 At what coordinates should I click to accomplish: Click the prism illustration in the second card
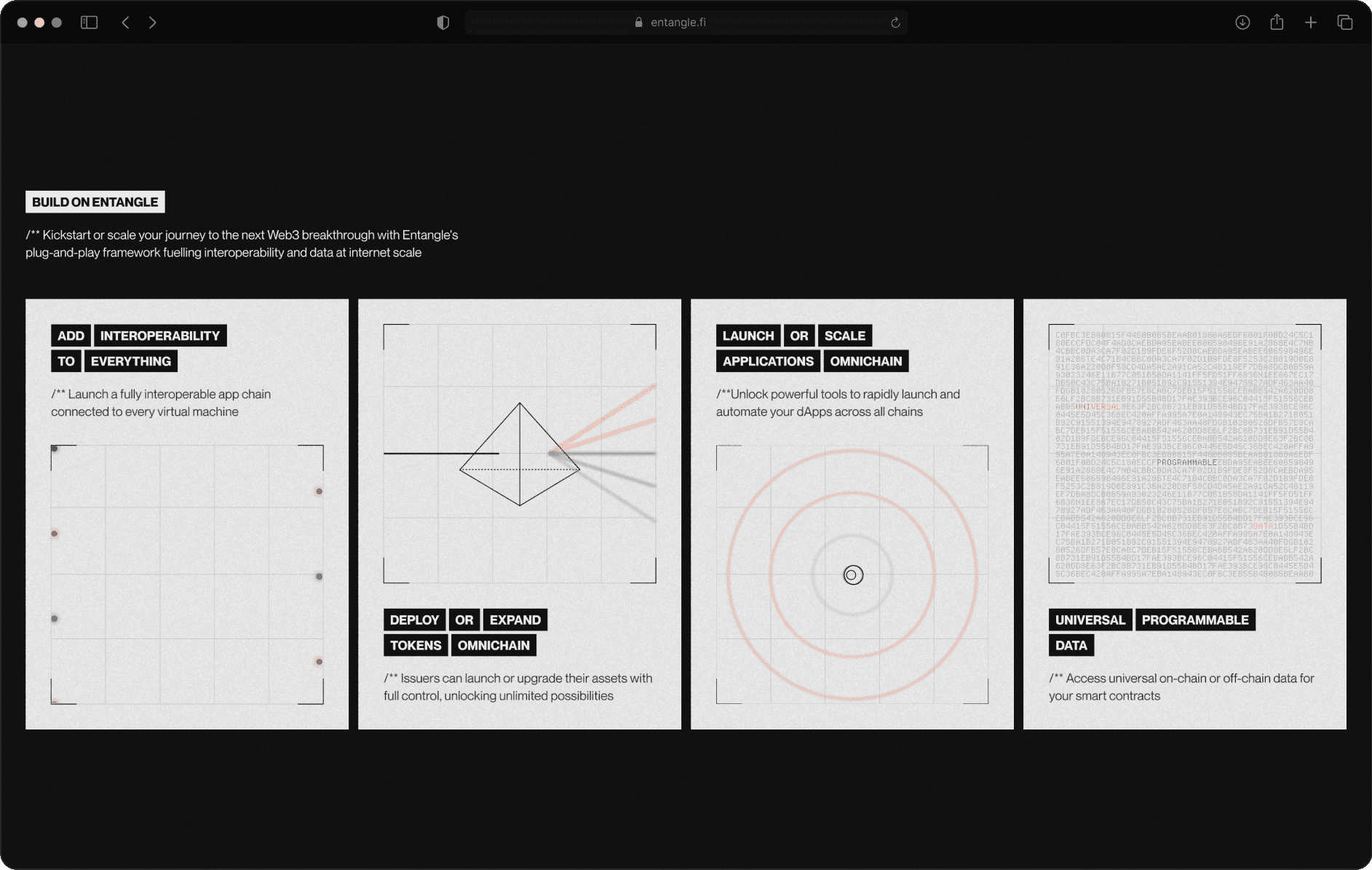pos(520,454)
